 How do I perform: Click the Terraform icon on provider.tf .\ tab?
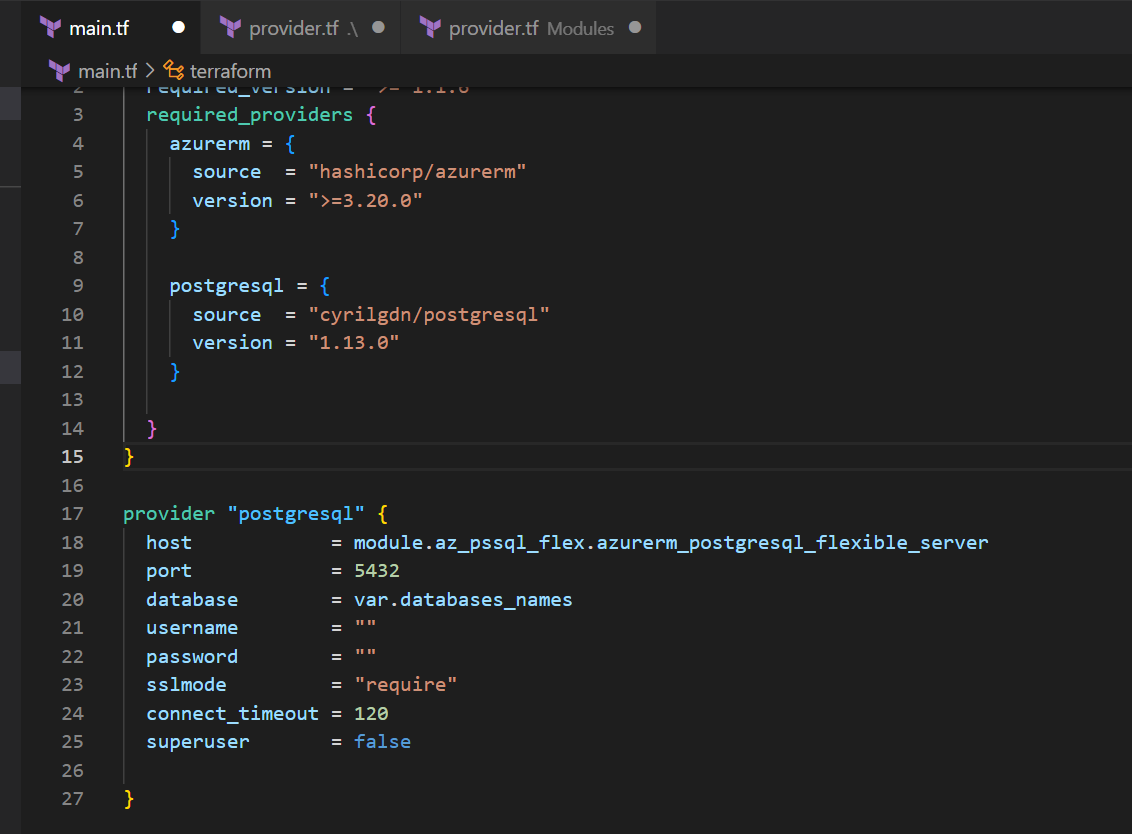(x=230, y=28)
